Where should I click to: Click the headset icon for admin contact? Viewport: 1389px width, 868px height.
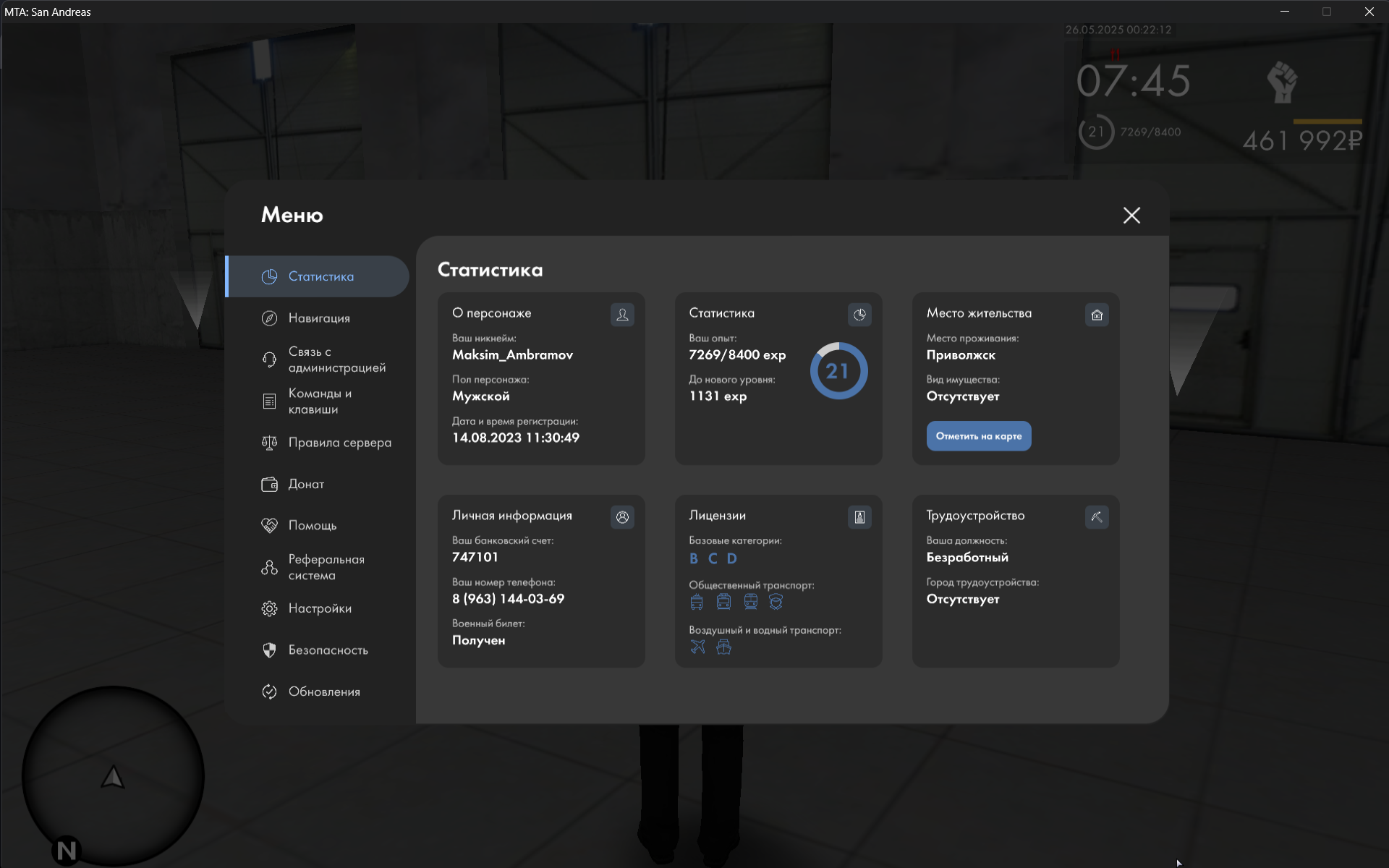click(269, 359)
